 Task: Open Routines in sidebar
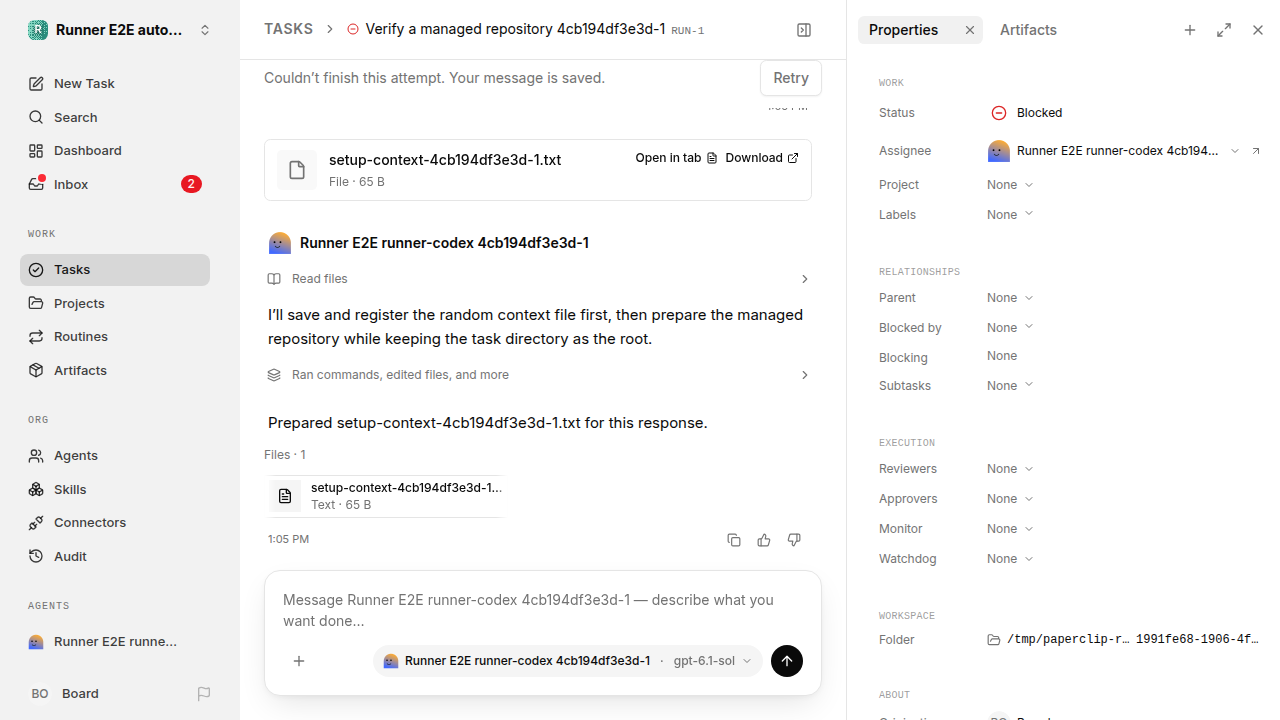click(115, 337)
